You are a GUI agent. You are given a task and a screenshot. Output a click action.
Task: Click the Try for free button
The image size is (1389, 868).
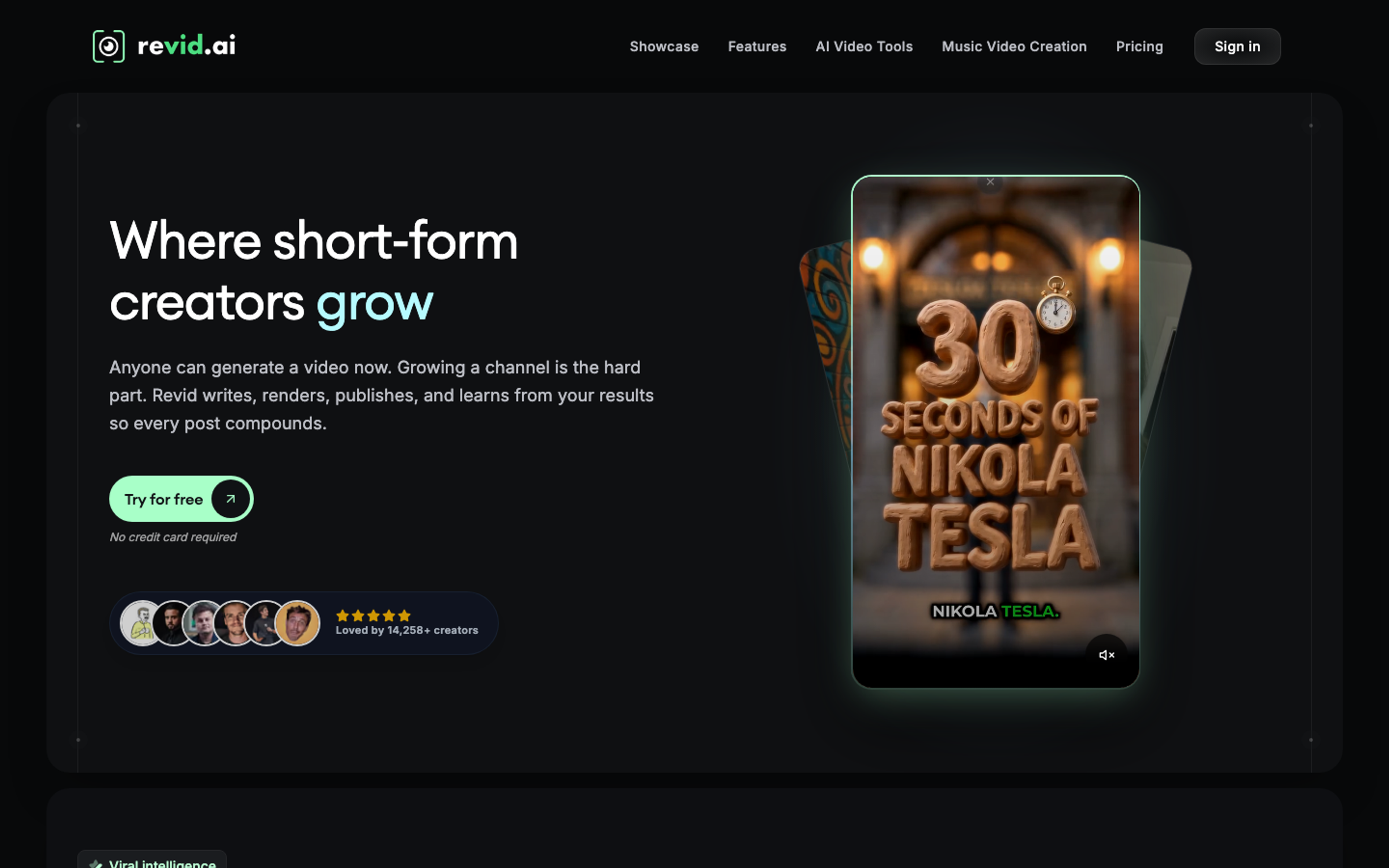181,499
